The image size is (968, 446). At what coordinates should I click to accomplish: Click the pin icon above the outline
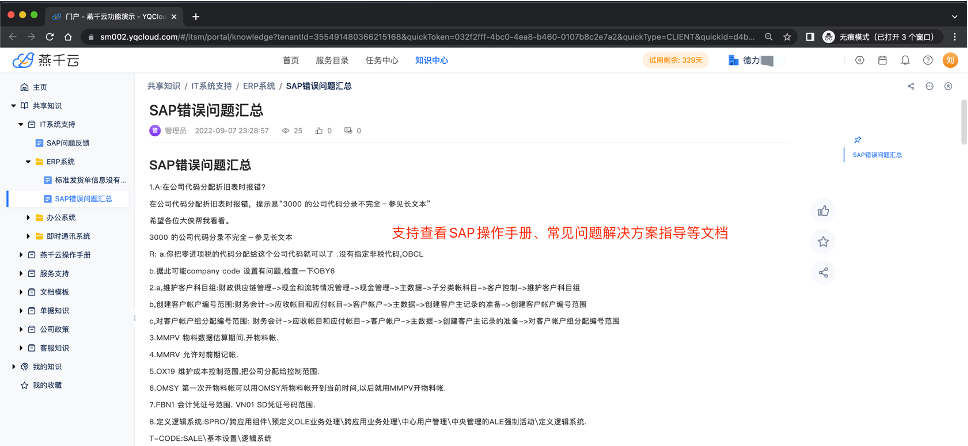click(x=857, y=140)
